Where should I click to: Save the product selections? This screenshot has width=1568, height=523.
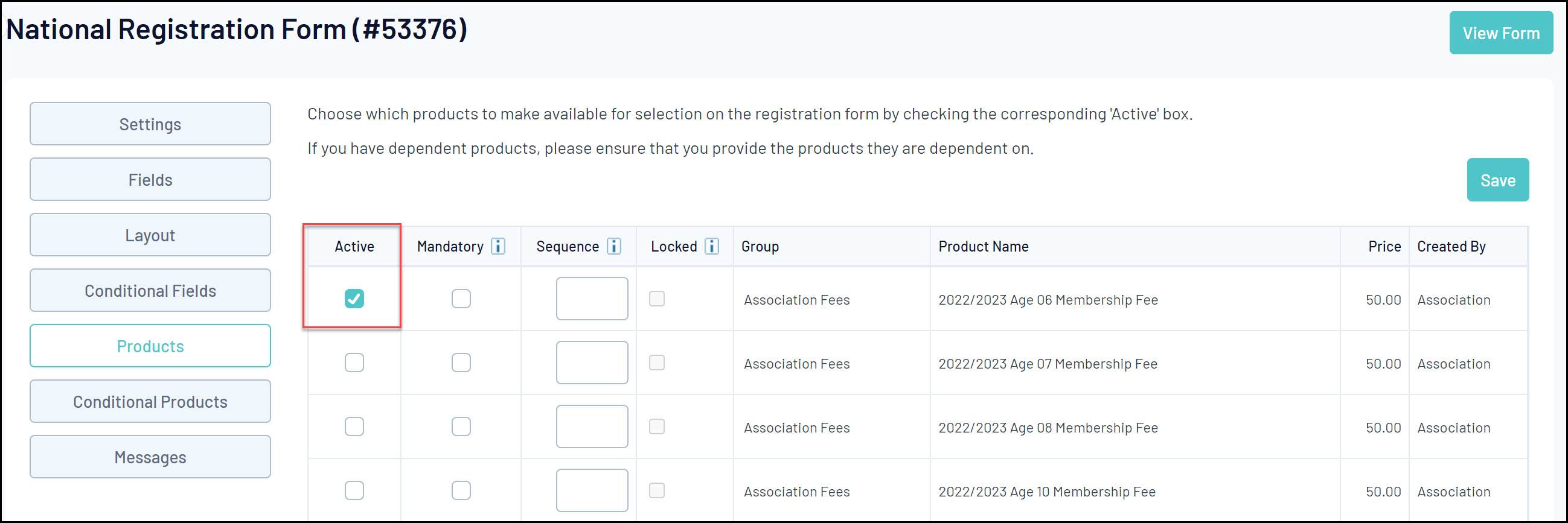tap(1497, 180)
